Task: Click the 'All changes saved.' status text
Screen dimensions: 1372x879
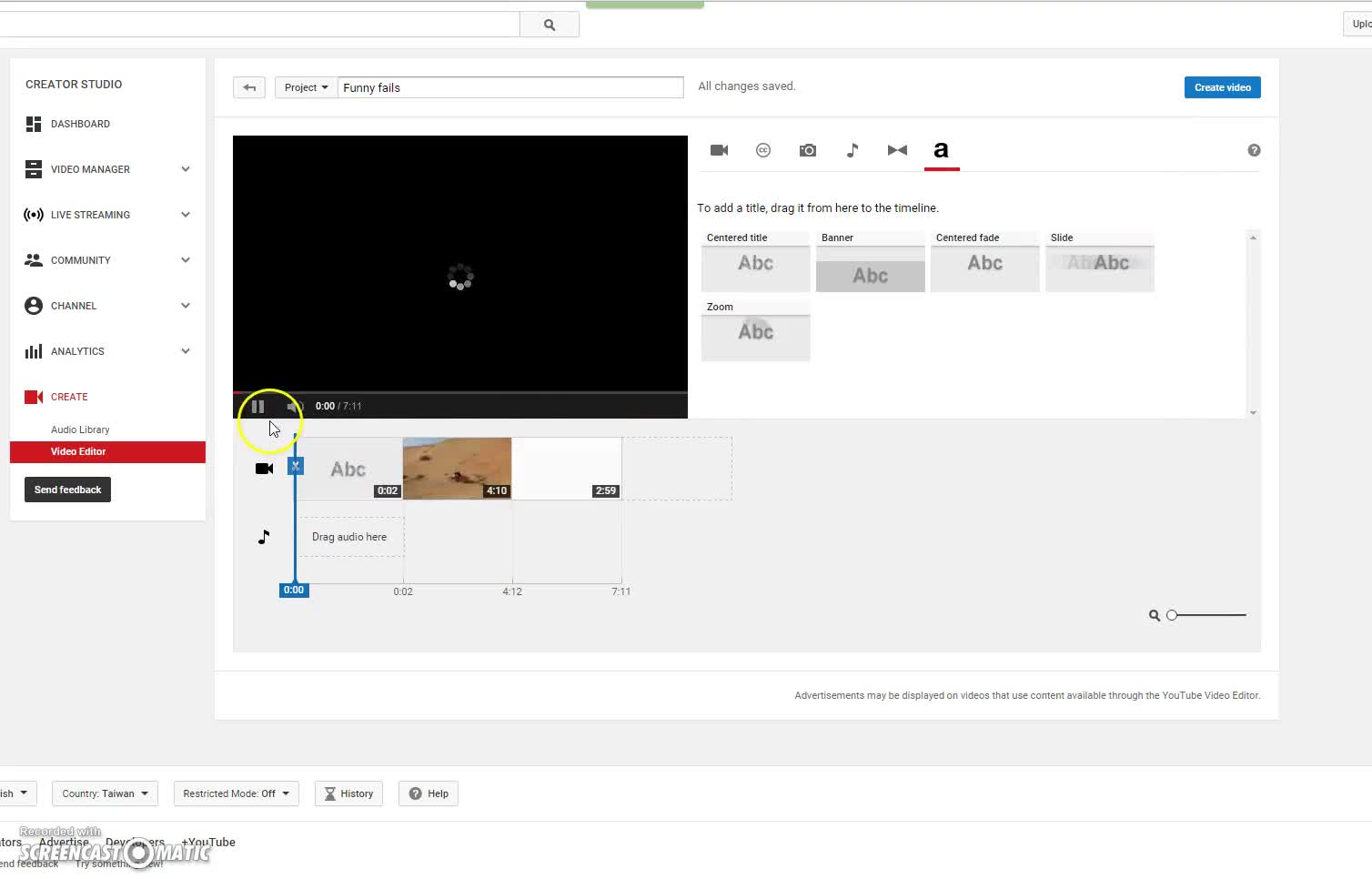Action: click(747, 86)
